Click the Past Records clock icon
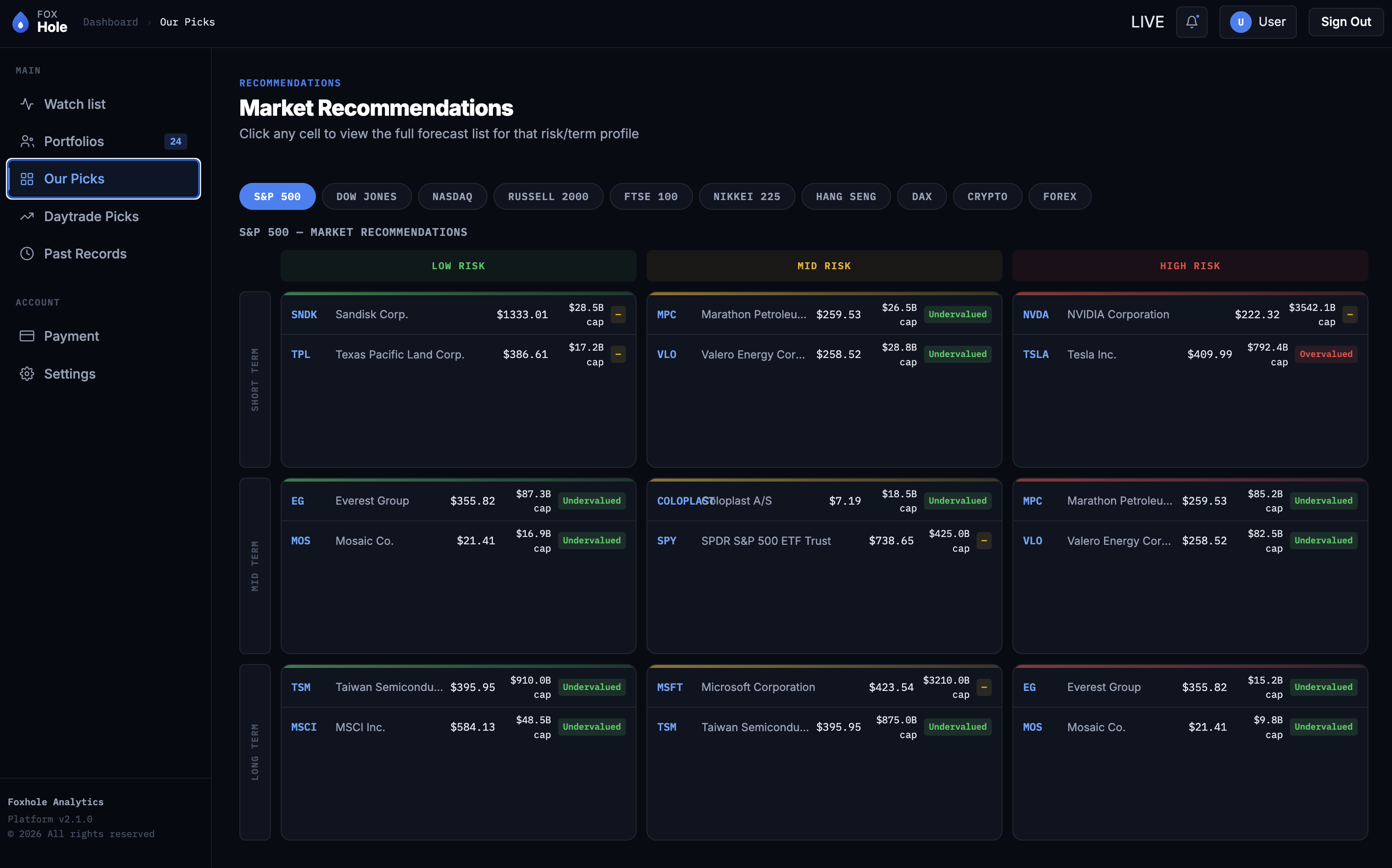Viewport: 1392px width, 868px height. pos(27,254)
